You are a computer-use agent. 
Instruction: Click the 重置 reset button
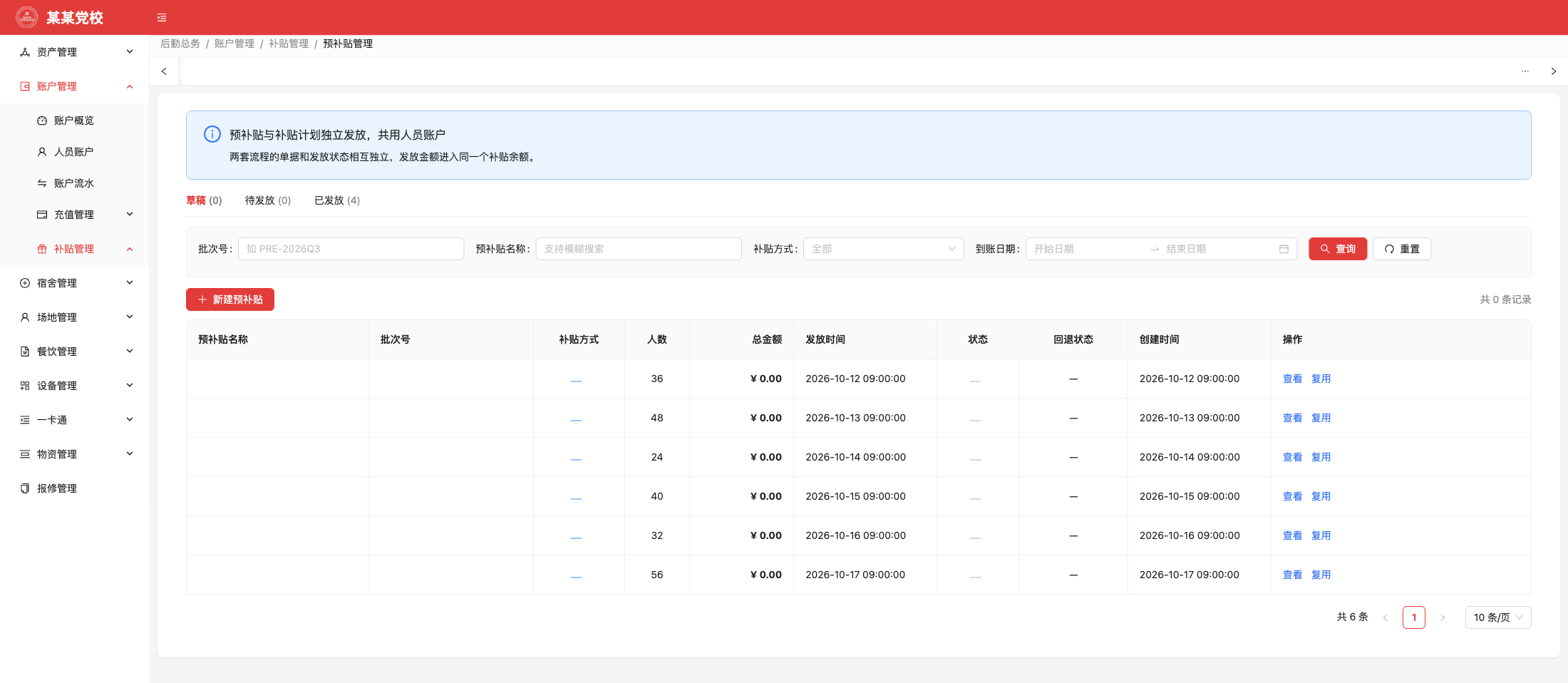tap(1402, 249)
